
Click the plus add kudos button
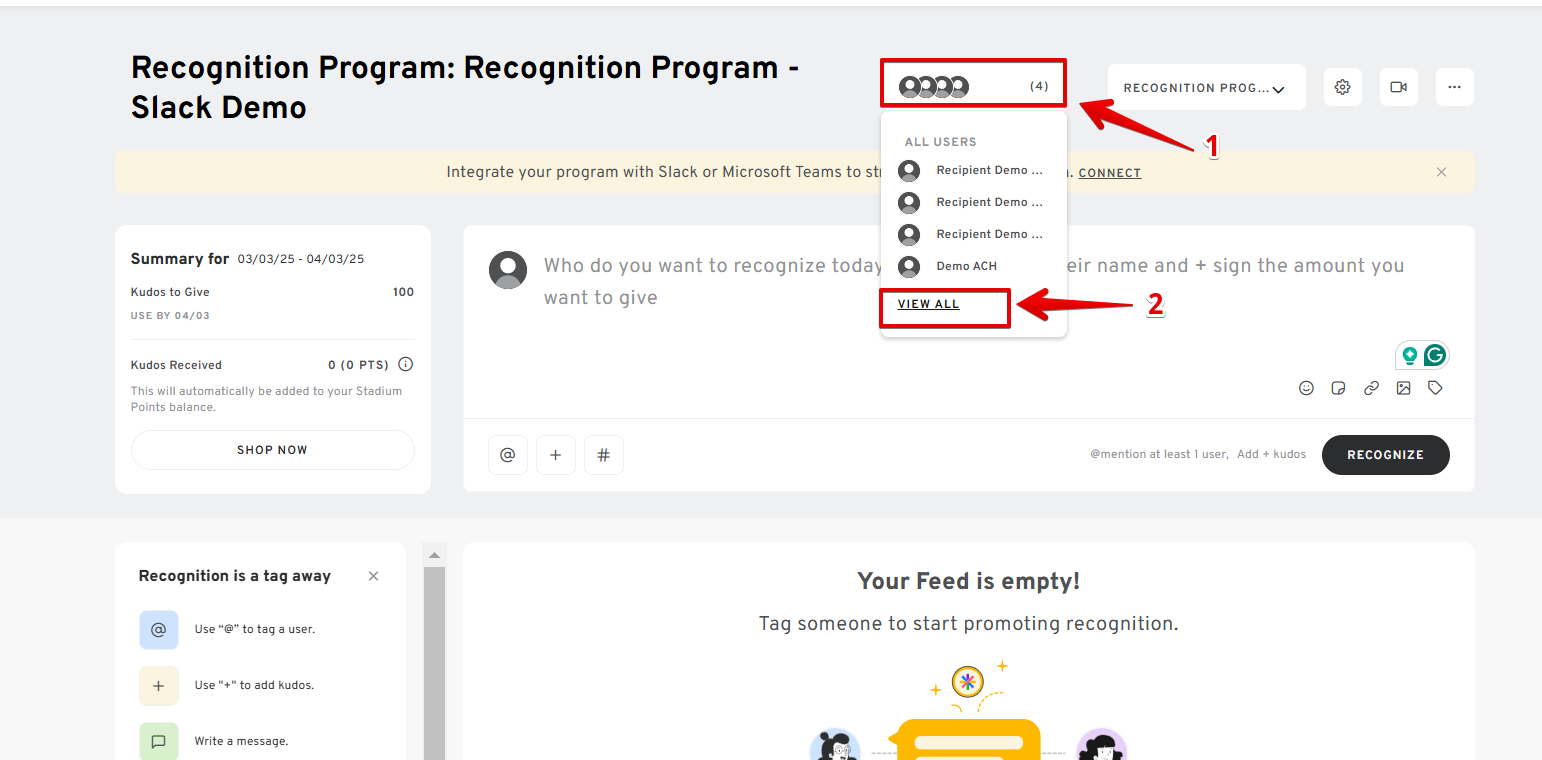[556, 455]
